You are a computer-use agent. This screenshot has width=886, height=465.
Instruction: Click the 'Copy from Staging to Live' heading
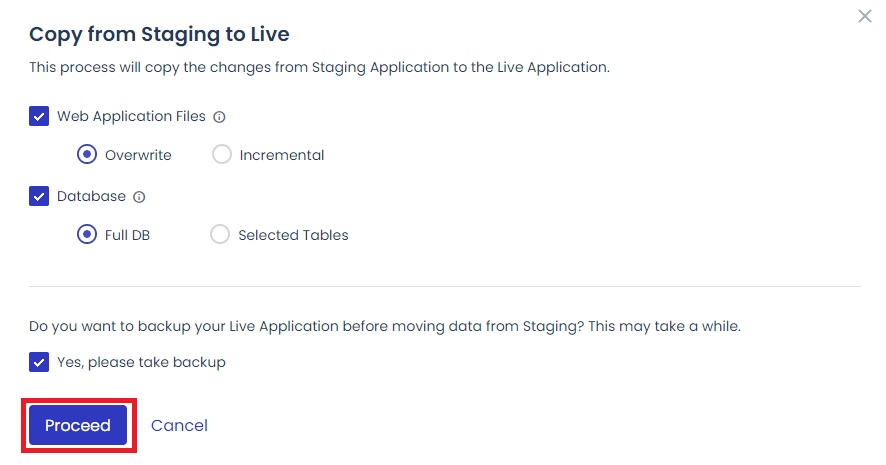(x=159, y=34)
